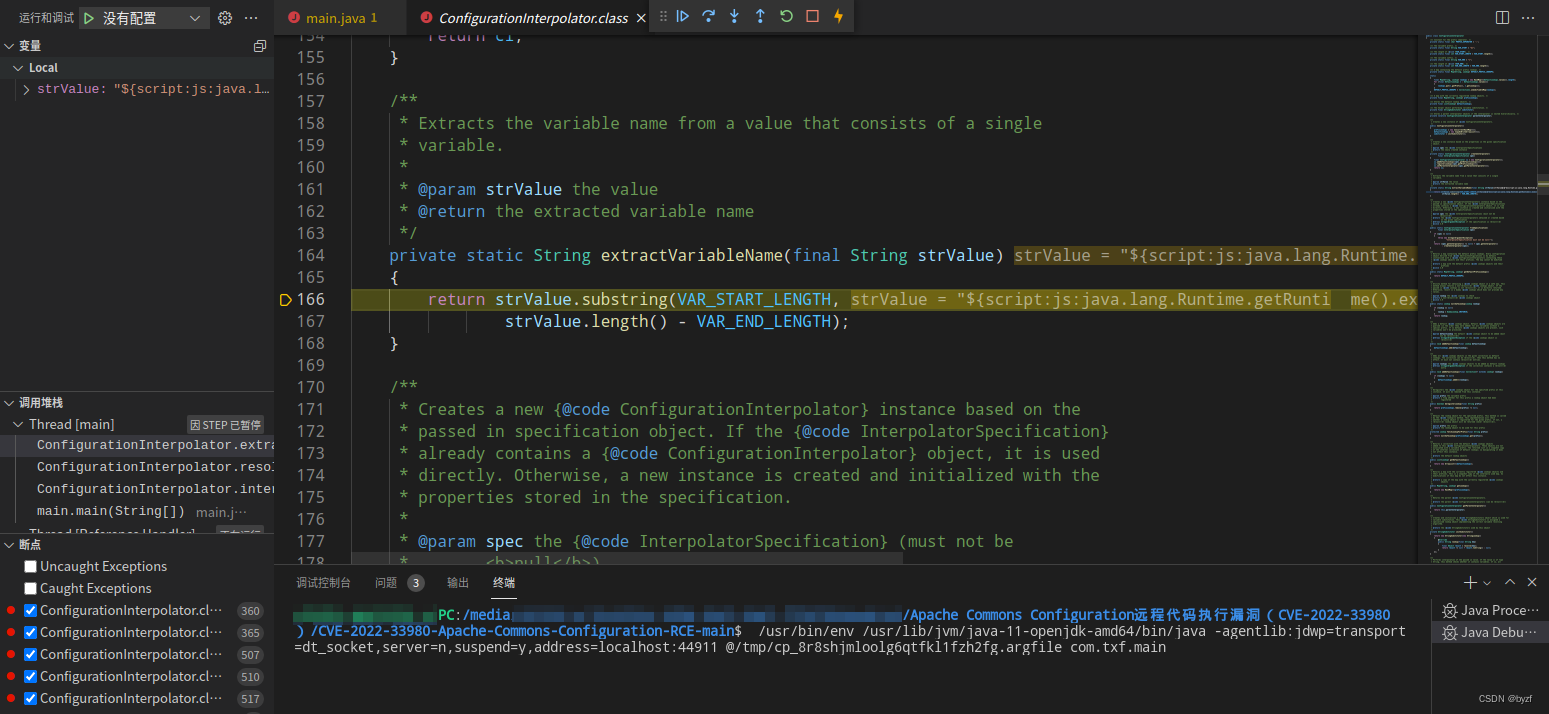Open the debug console panel tab

click(x=323, y=582)
